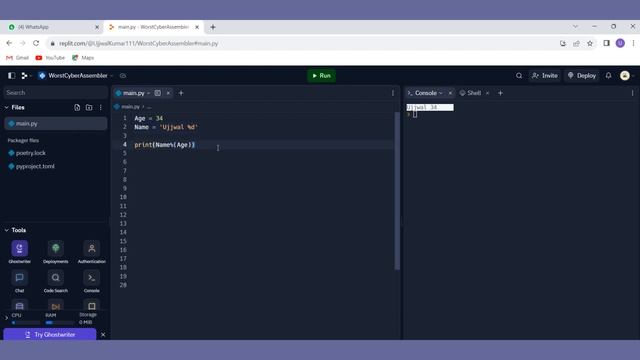Expand the CPU RAM resources panel

6,318
